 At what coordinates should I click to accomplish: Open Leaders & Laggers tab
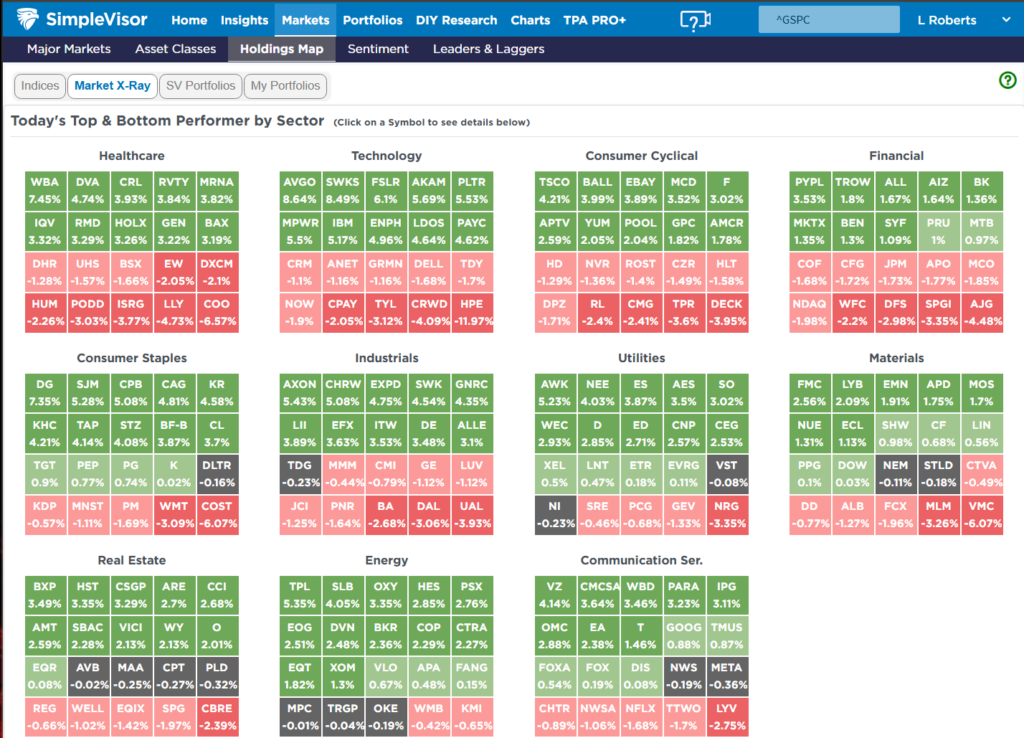click(x=488, y=49)
